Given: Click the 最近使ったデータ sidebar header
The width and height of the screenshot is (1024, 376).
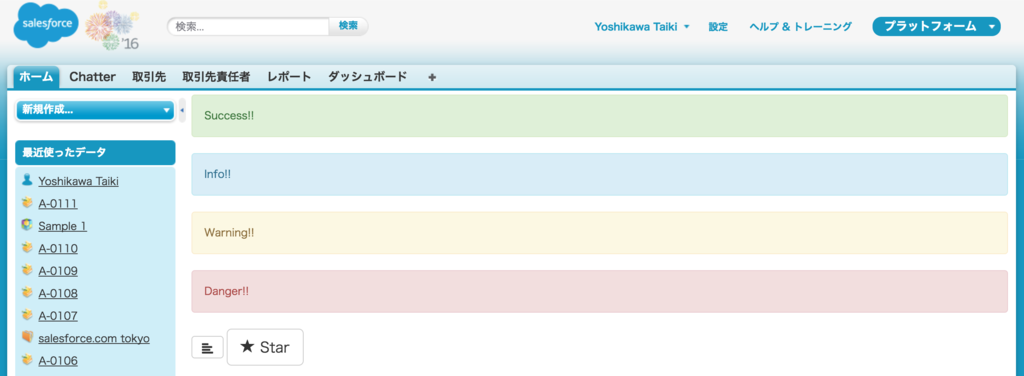Looking at the screenshot, I should click(x=95, y=153).
